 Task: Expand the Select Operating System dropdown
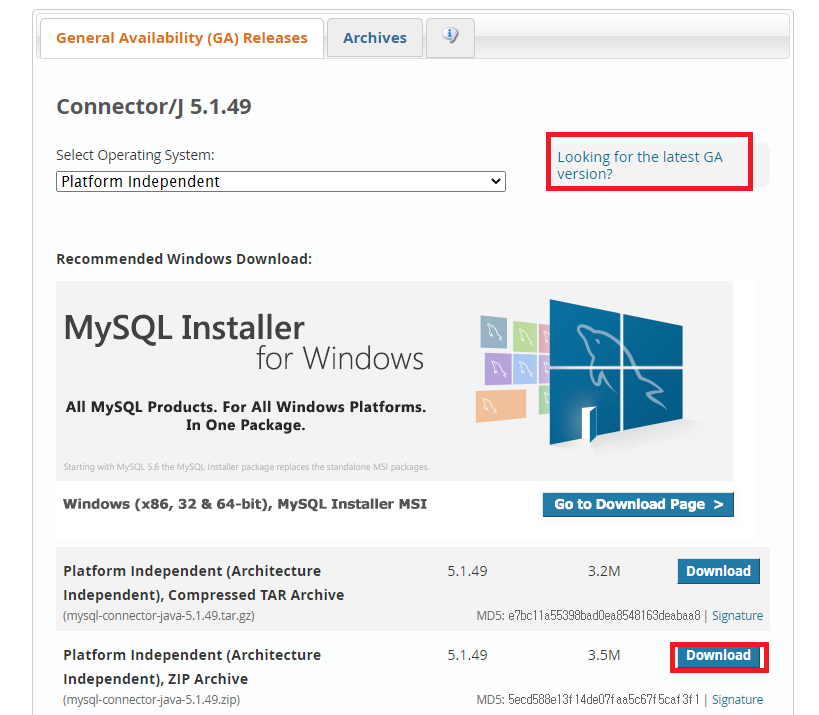280,181
